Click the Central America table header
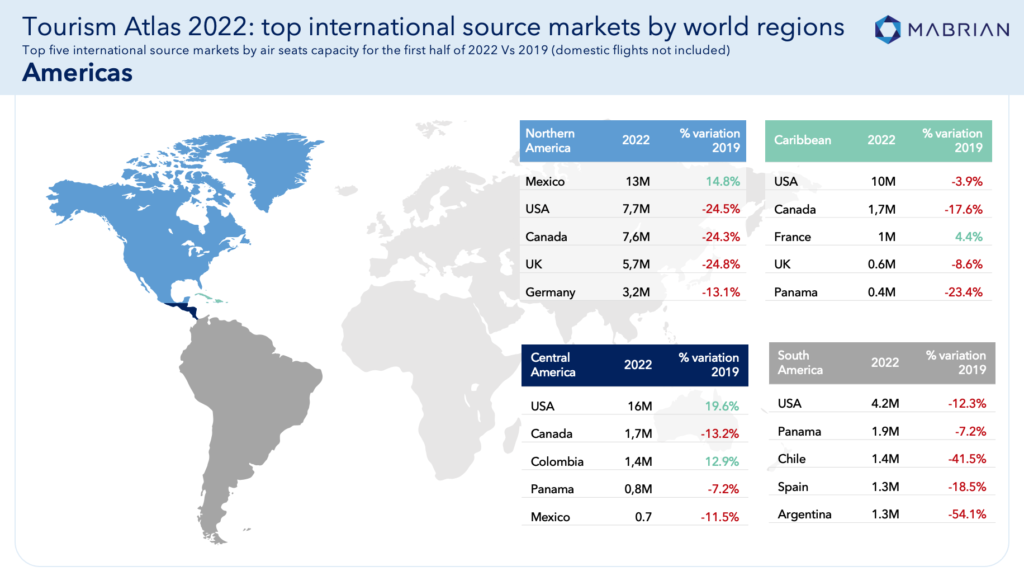This screenshot has height=576, width=1024. (635, 365)
